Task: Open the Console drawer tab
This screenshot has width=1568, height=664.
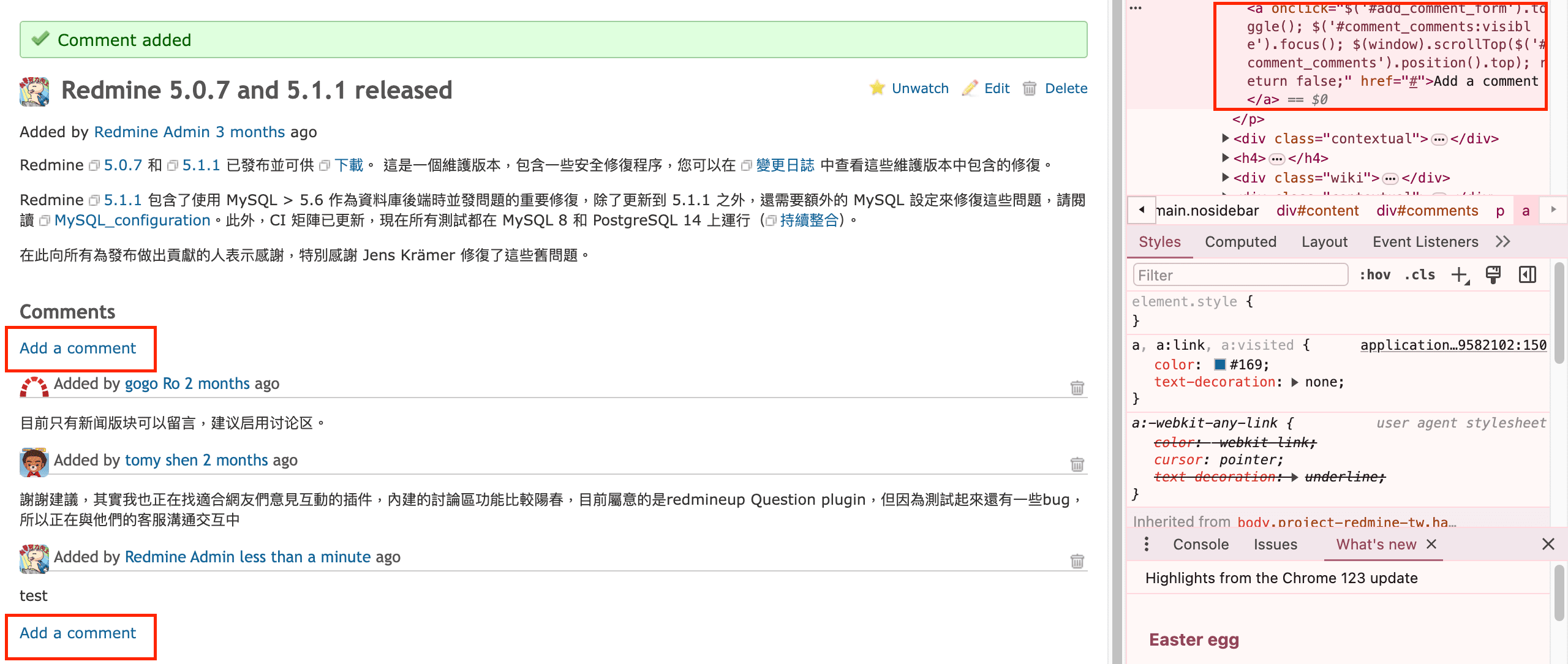Action: 1200,545
